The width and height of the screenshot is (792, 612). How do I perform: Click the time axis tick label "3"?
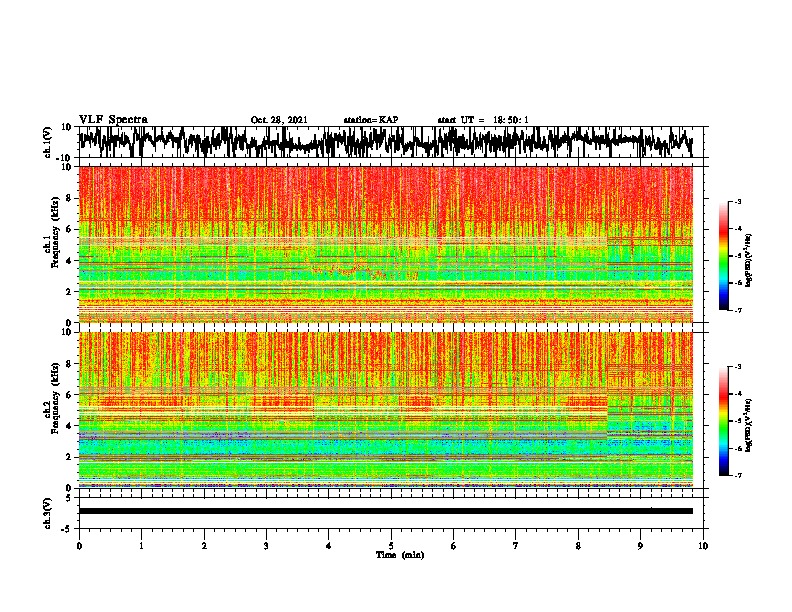click(x=266, y=546)
